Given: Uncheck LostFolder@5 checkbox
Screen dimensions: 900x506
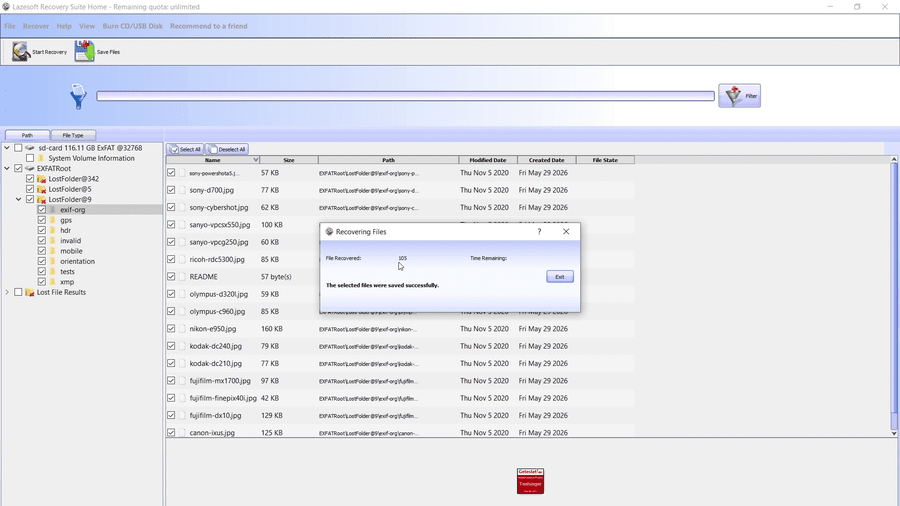Looking at the screenshot, I should [30, 189].
